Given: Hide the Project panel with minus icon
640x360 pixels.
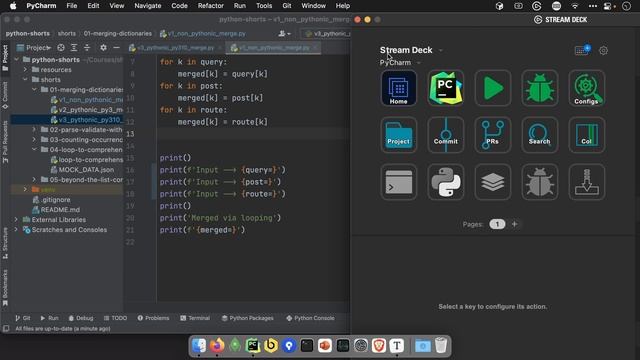Looking at the screenshot, I should click(116, 48).
